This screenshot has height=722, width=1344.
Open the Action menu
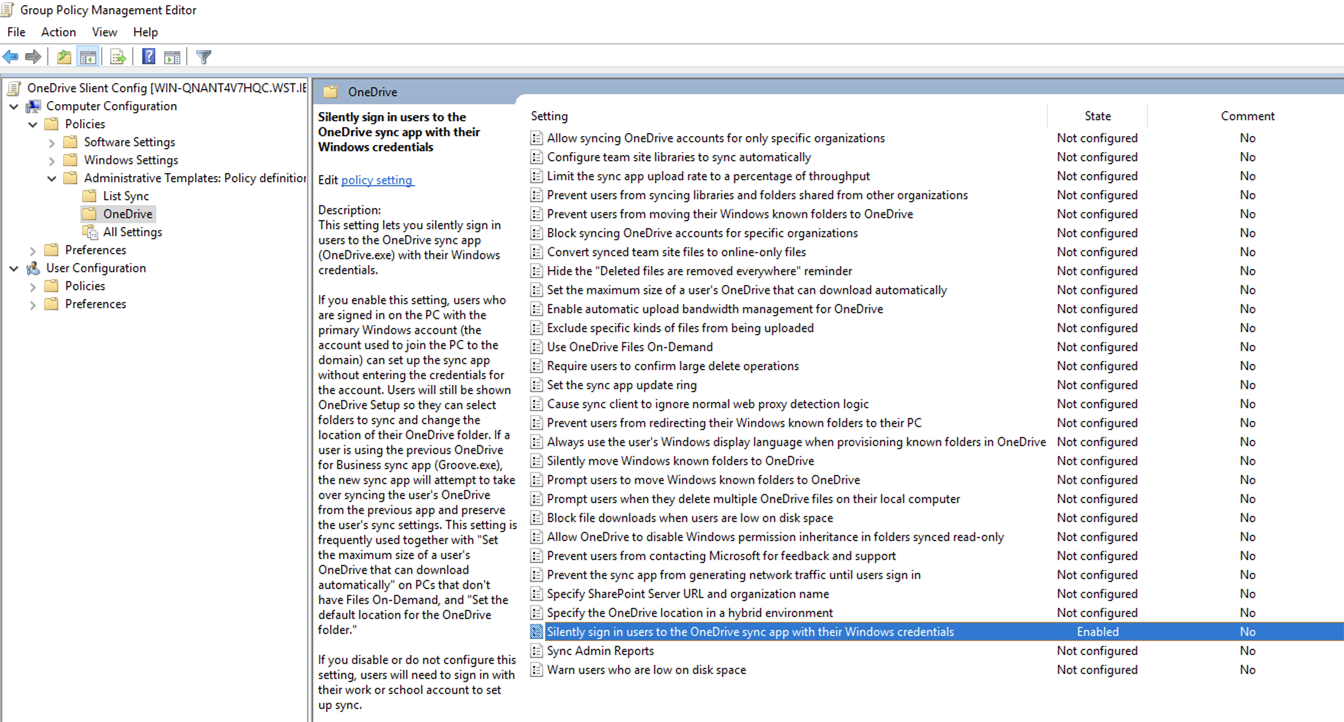coord(58,32)
